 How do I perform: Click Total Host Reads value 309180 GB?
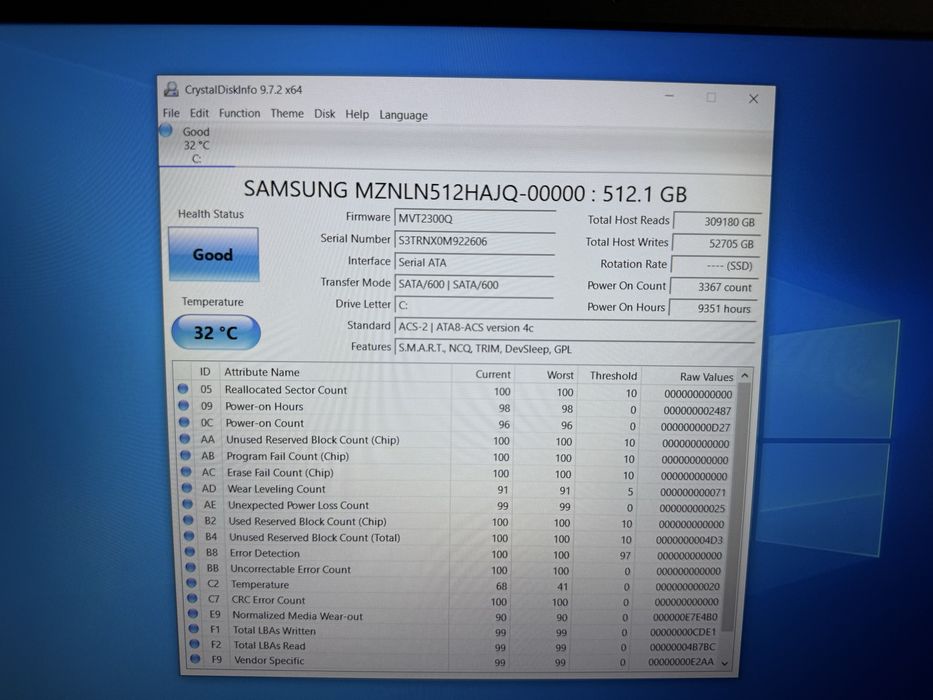pos(718,221)
